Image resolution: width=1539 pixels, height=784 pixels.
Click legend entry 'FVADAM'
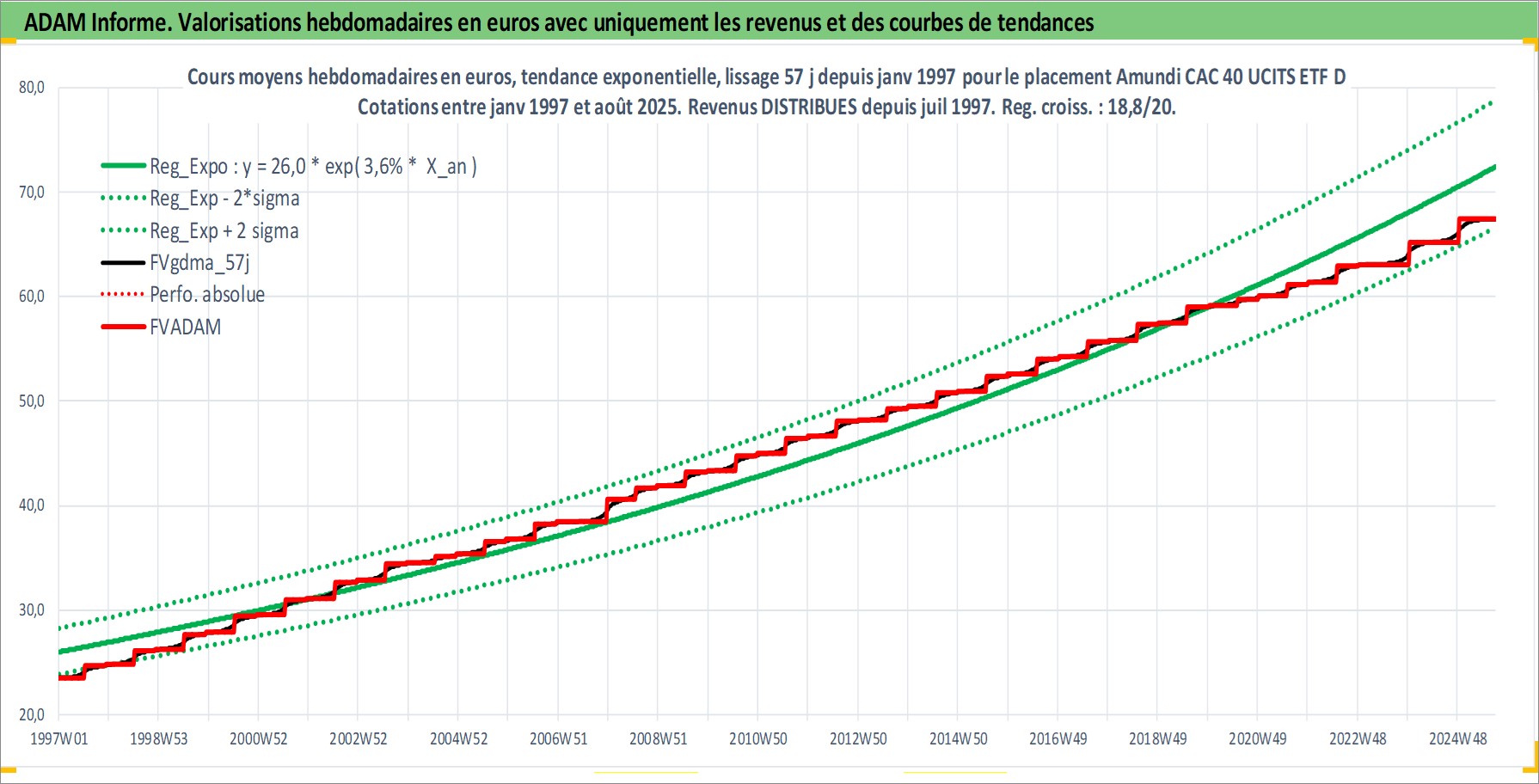click(185, 327)
